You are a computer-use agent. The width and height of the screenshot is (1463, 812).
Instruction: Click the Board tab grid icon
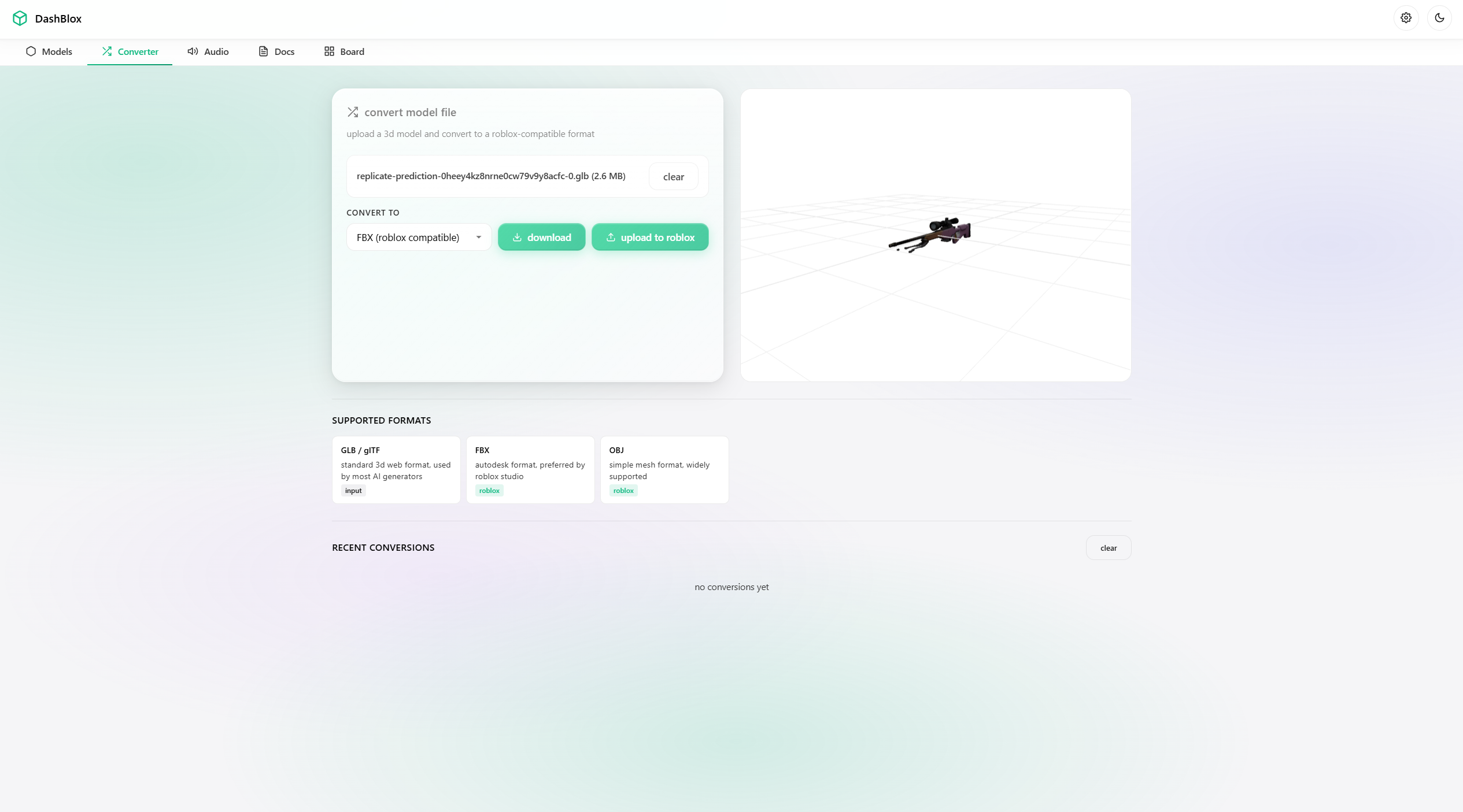click(x=329, y=51)
